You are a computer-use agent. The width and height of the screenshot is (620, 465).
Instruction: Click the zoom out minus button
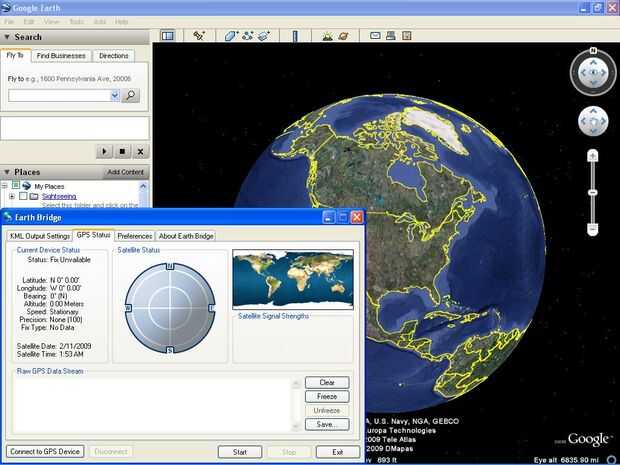pos(592,229)
